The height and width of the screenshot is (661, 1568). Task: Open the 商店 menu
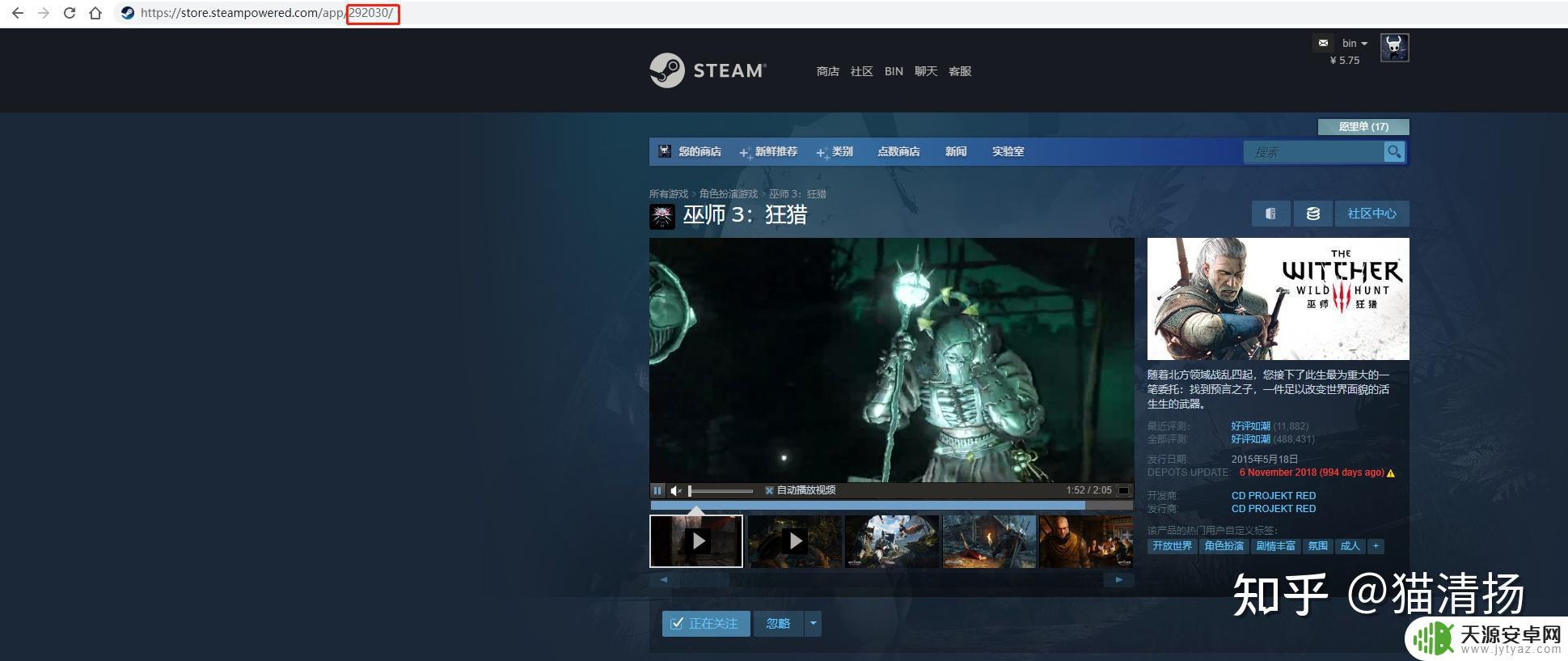tap(827, 71)
